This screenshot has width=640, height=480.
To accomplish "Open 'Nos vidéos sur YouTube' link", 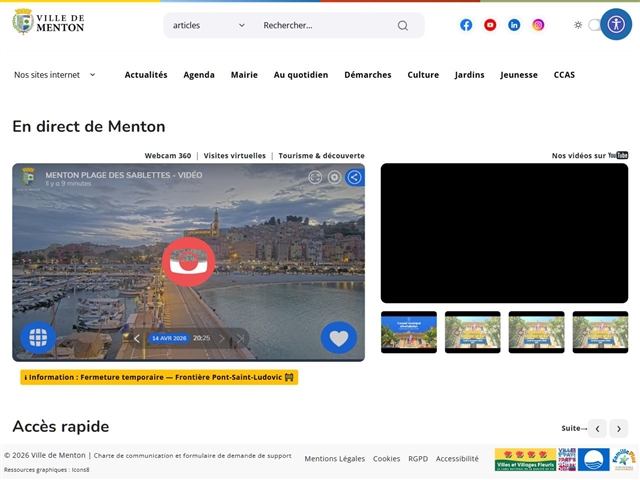I will tap(590, 156).
